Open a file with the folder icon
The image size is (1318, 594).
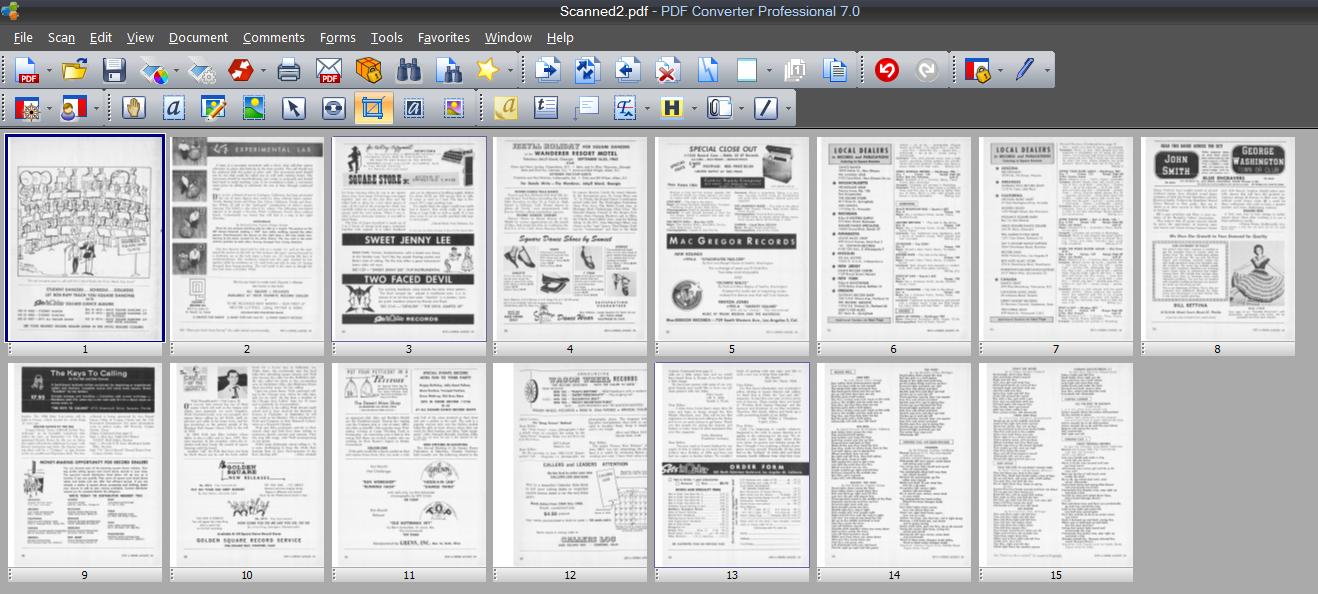74,70
